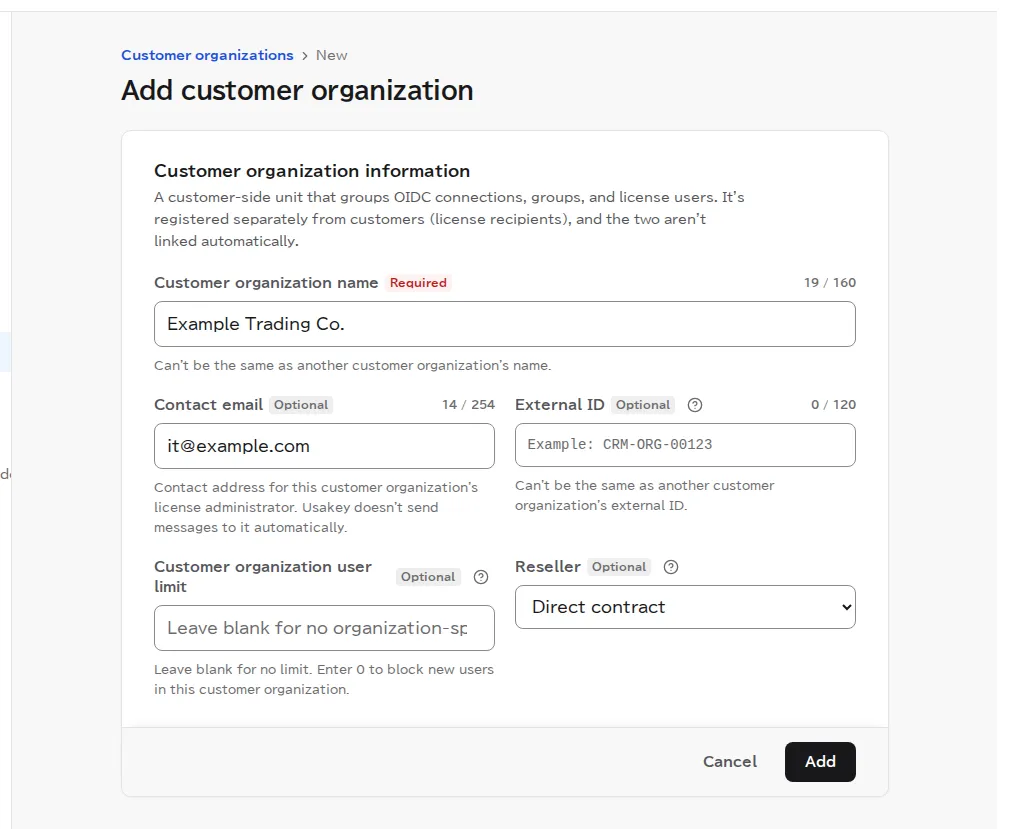Image resolution: width=1009 pixels, height=829 pixels.
Task: Click the 'Customer organization name' label
Action: [x=266, y=283]
